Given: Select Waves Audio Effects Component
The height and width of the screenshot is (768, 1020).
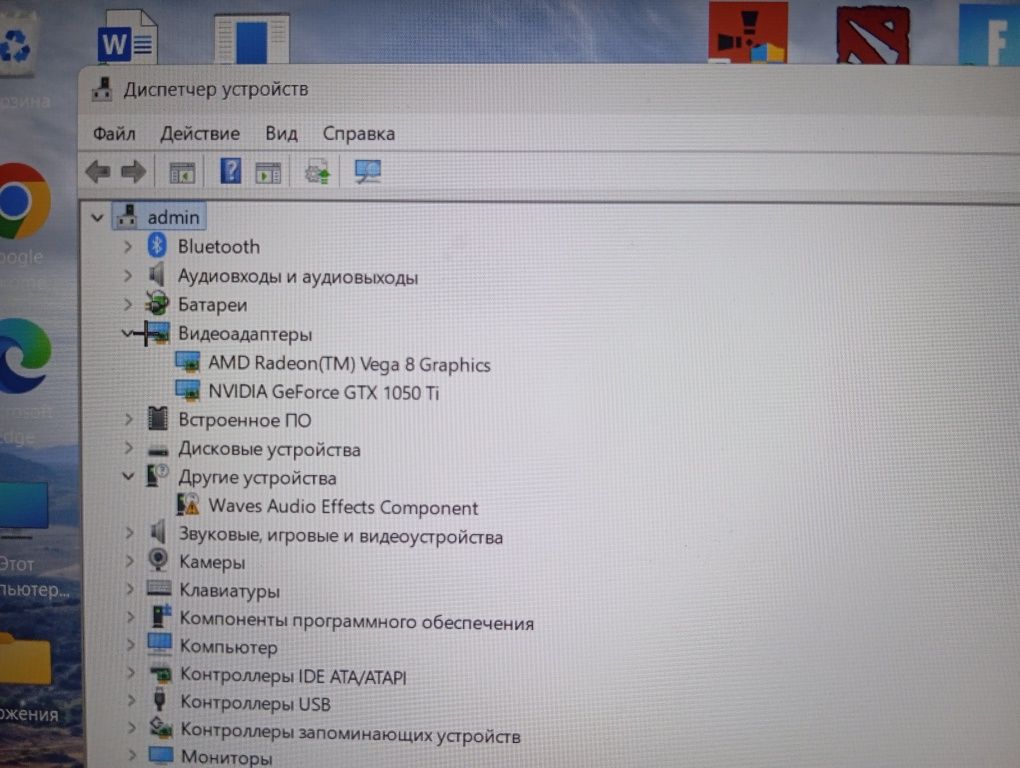Looking at the screenshot, I should 343,507.
